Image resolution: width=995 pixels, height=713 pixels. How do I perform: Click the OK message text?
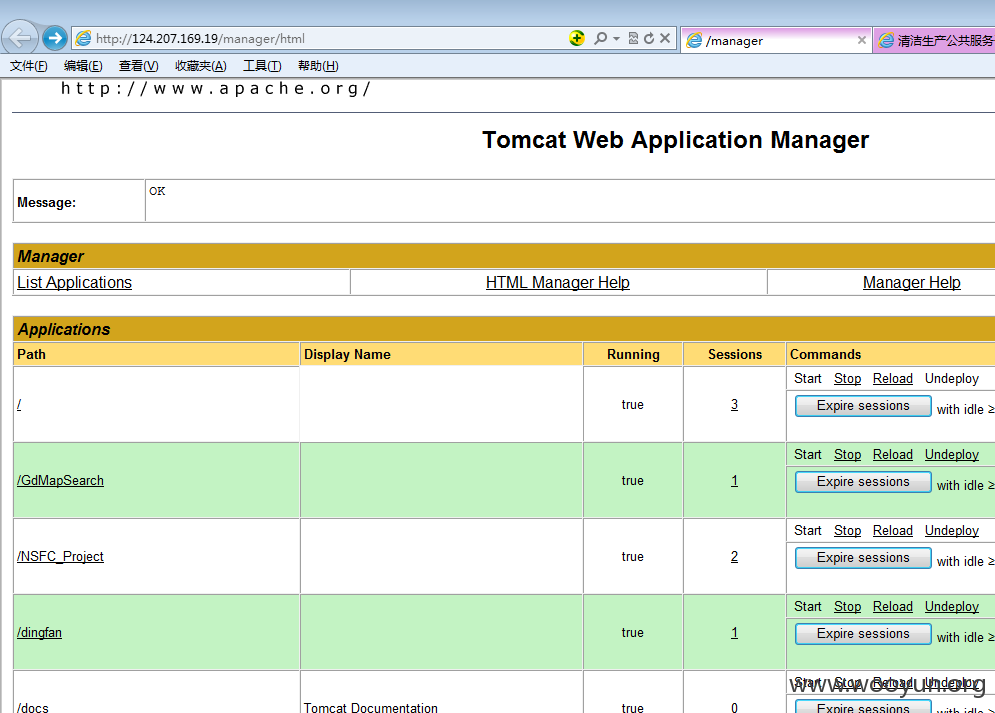tap(157, 191)
